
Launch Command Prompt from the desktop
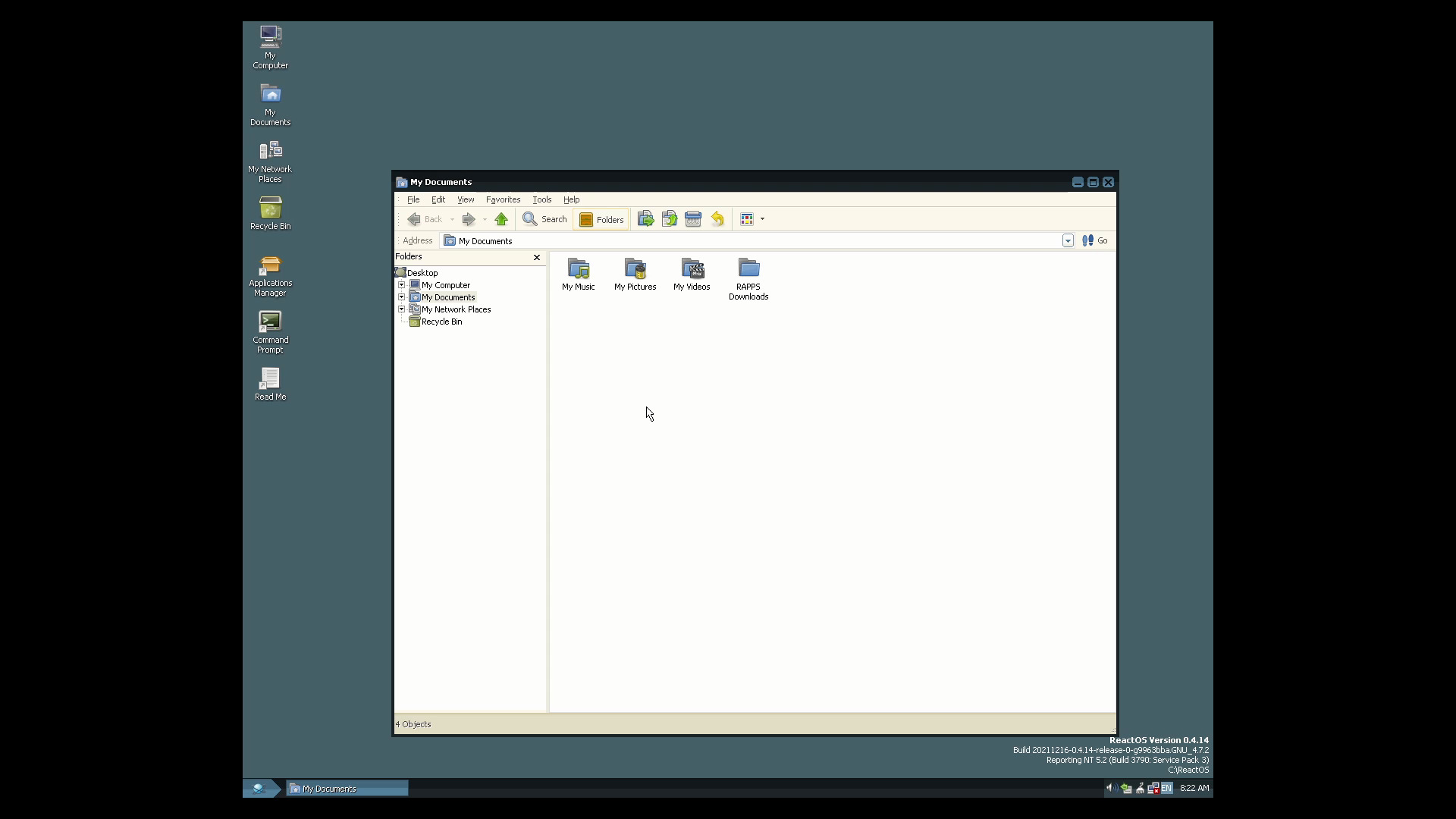[x=270, y=322]
